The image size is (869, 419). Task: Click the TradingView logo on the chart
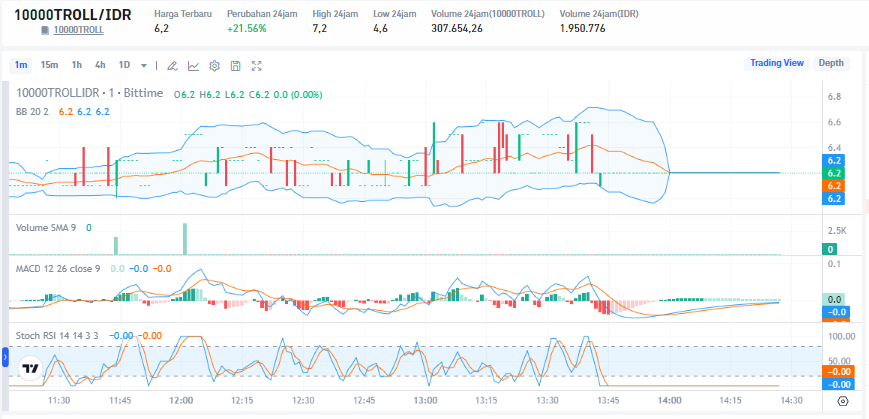(x=30, y=368)
